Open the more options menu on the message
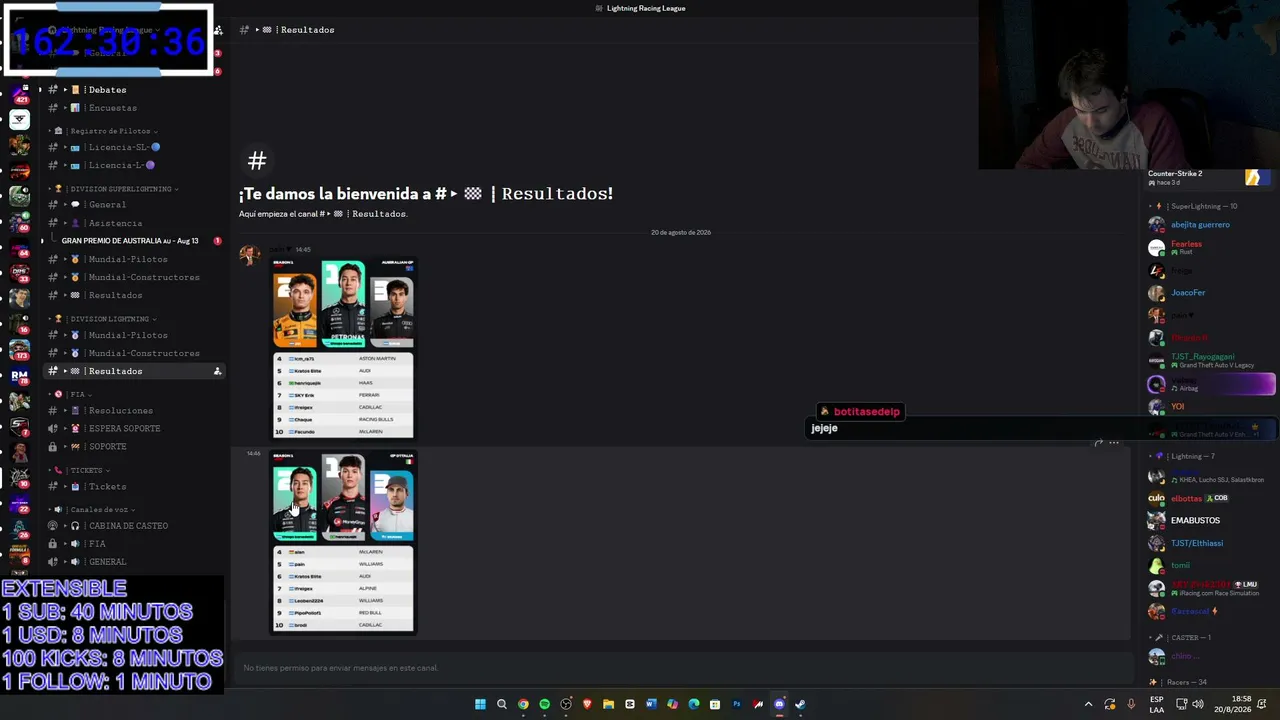The image size is (1280, 720). coord(1114,443)
